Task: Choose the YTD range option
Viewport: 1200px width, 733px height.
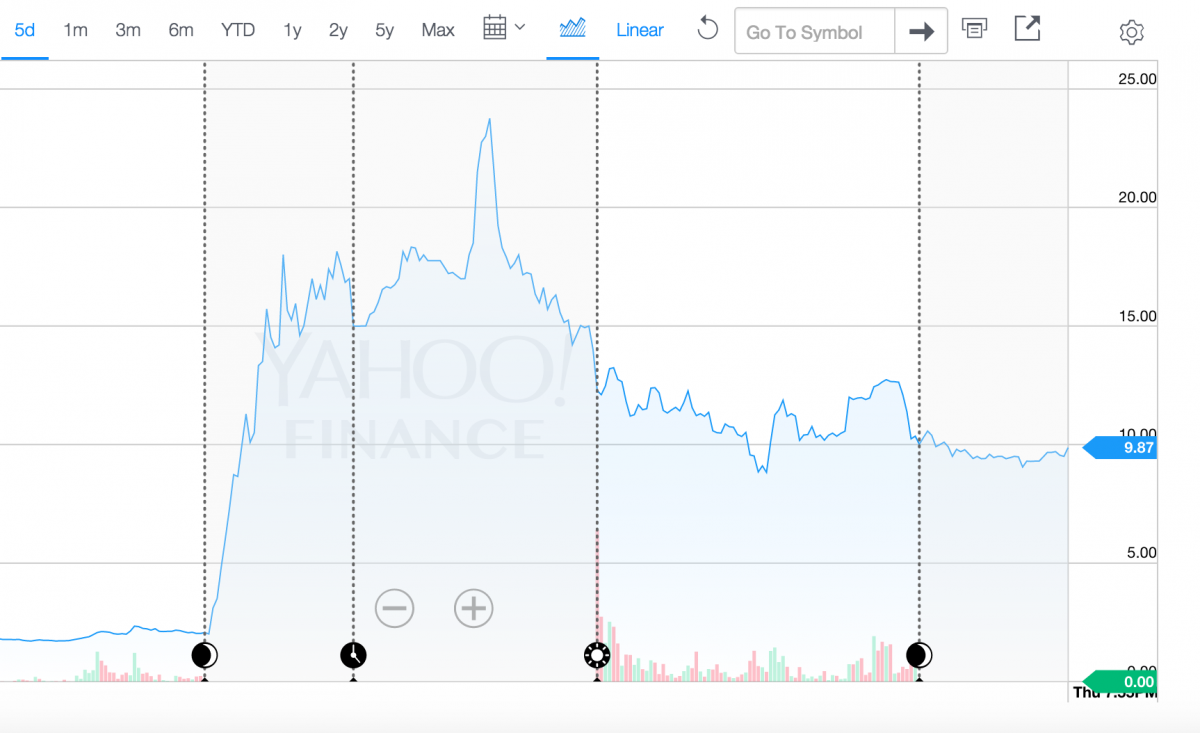Action: (238, 30)
